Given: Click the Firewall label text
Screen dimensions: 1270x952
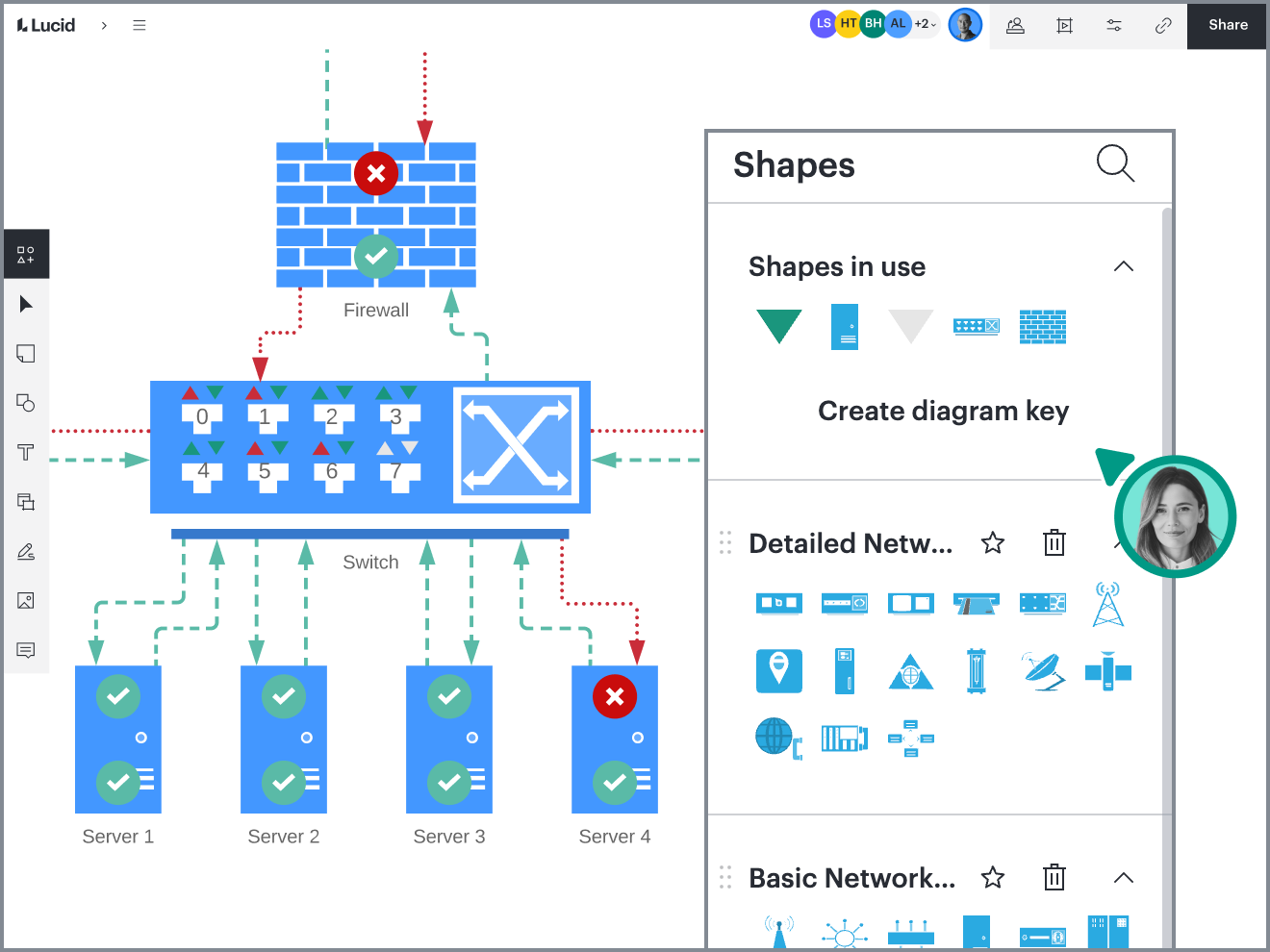Looking at the screenshot, I should pos(376,311).
